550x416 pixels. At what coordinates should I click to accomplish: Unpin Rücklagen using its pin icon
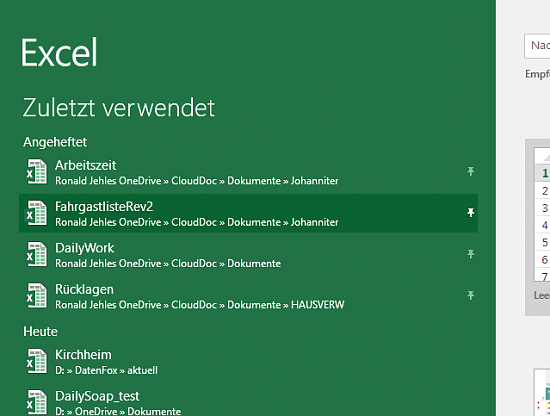[x=470, y=295]
